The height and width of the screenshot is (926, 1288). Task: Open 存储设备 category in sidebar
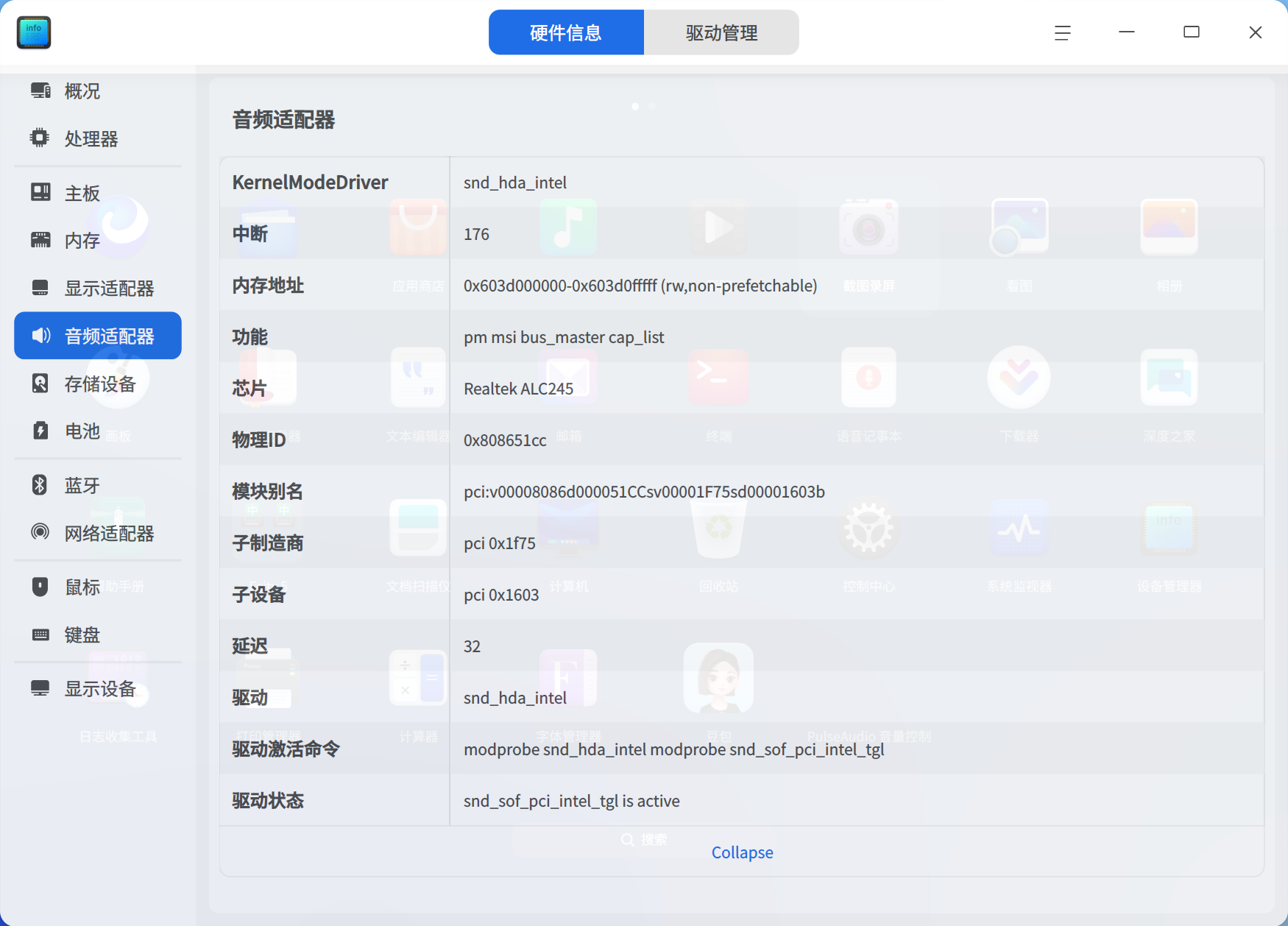click(x=98, y=384)
